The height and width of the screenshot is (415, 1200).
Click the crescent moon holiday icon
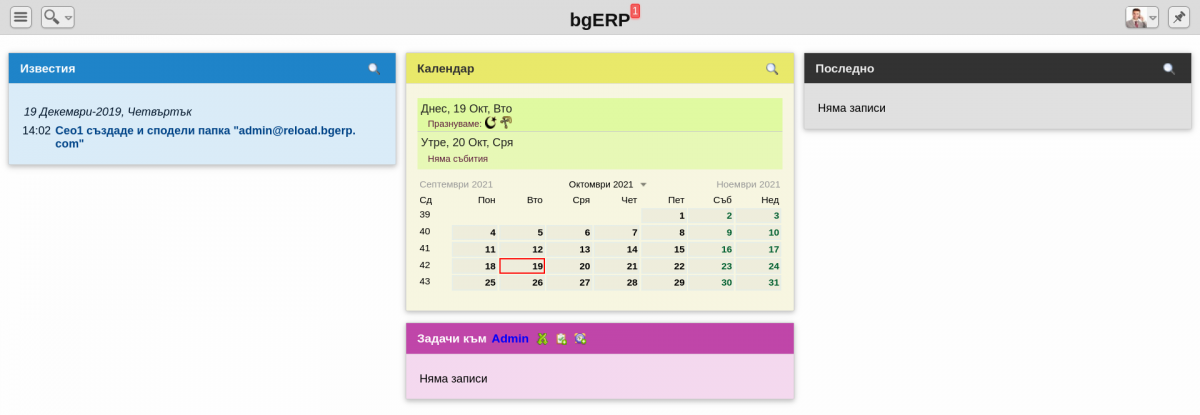[490, 123]
